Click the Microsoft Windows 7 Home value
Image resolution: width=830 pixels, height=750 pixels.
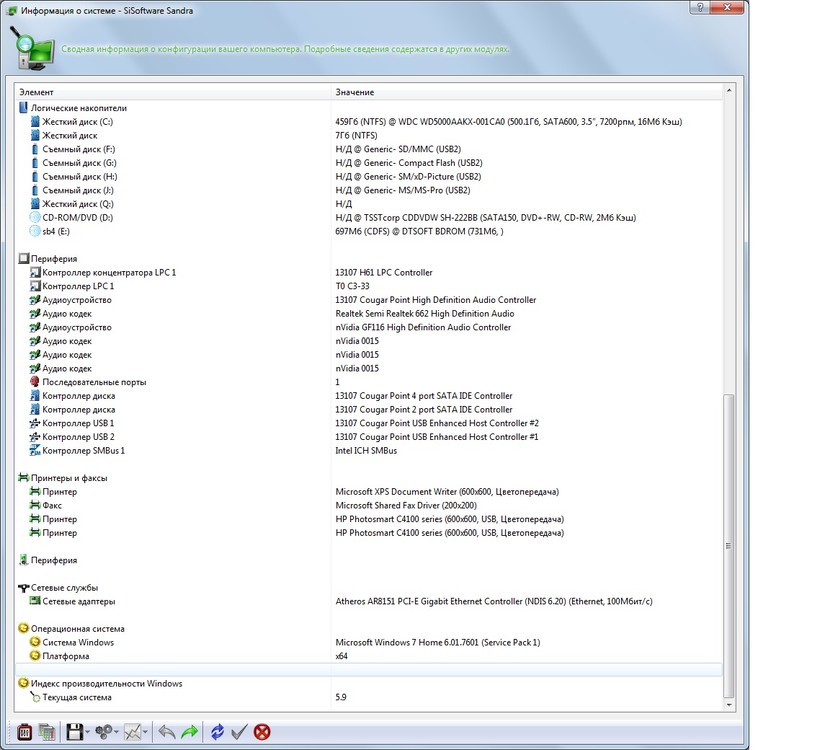point(438,643)
